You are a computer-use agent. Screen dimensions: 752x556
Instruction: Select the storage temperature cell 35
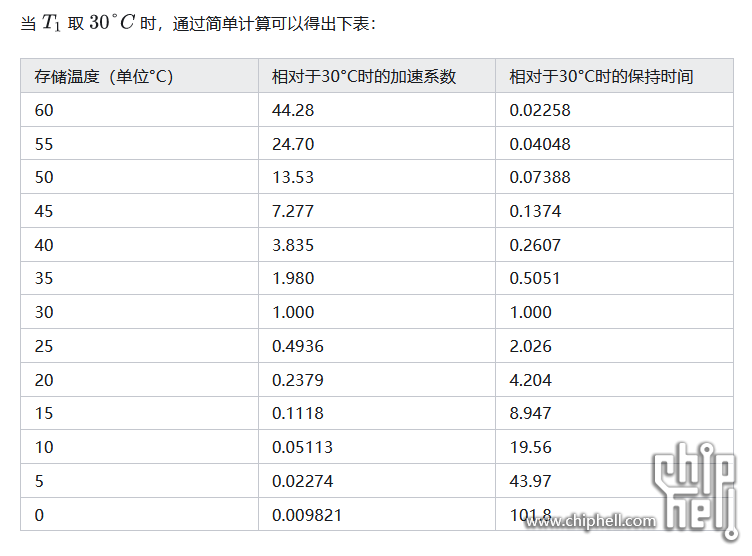click(x=139, y=278)
